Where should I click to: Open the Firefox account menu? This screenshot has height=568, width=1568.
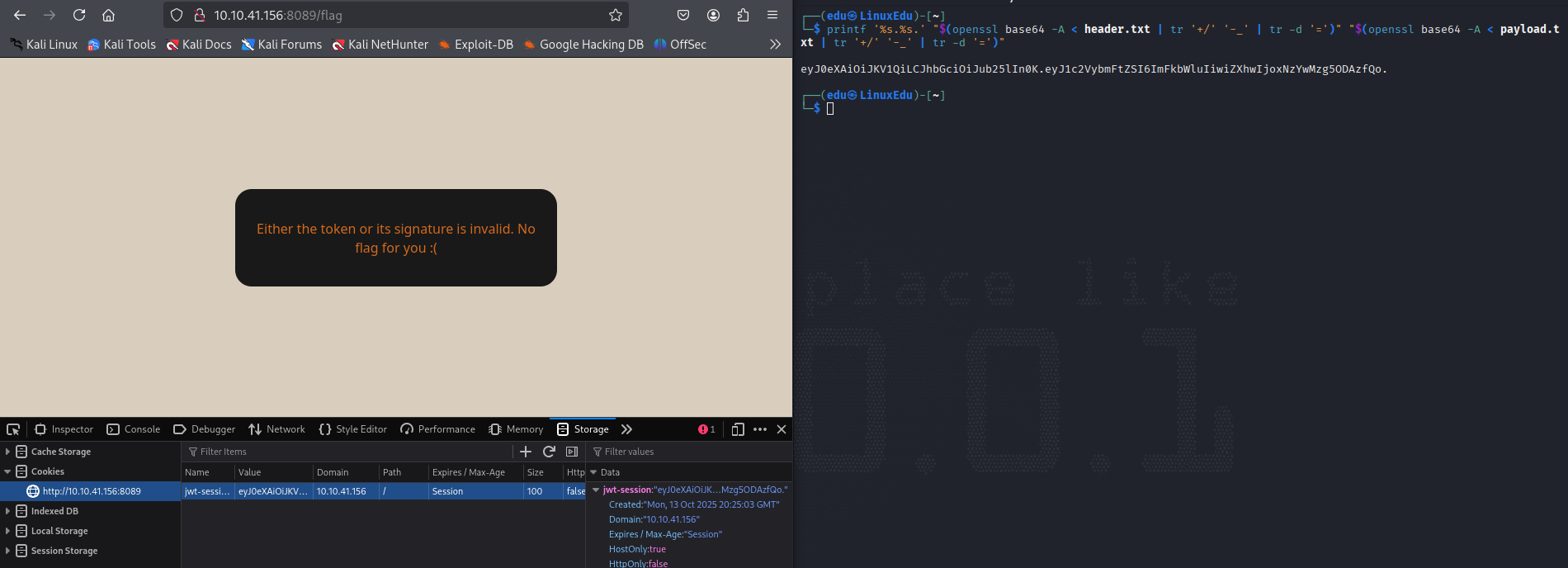pos(714,15)
